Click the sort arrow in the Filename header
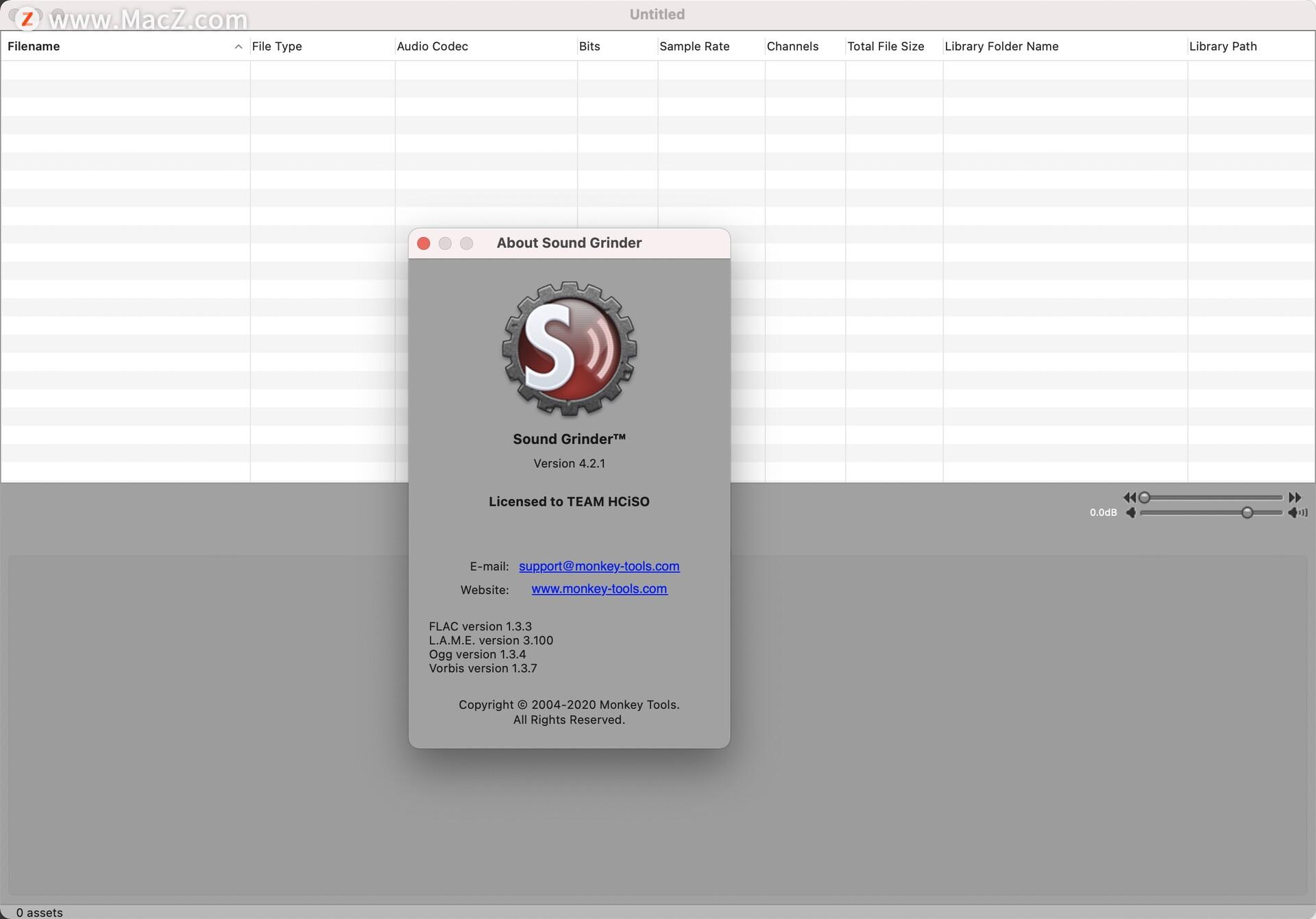1316x919 pixels. point(238,47)
